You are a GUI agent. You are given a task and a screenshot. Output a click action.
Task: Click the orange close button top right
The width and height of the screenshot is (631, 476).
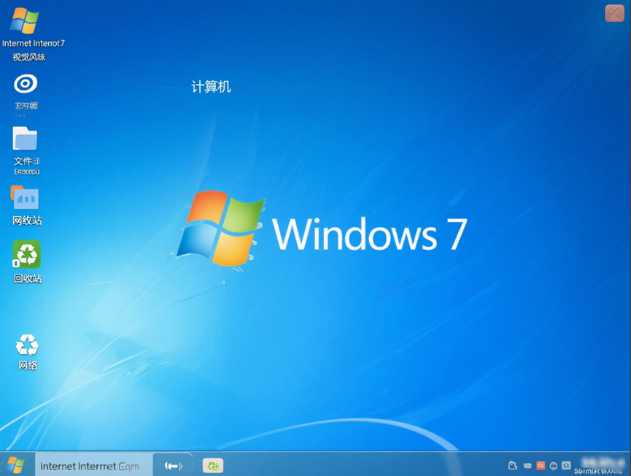pyautogui.click(x=615, y=14)
